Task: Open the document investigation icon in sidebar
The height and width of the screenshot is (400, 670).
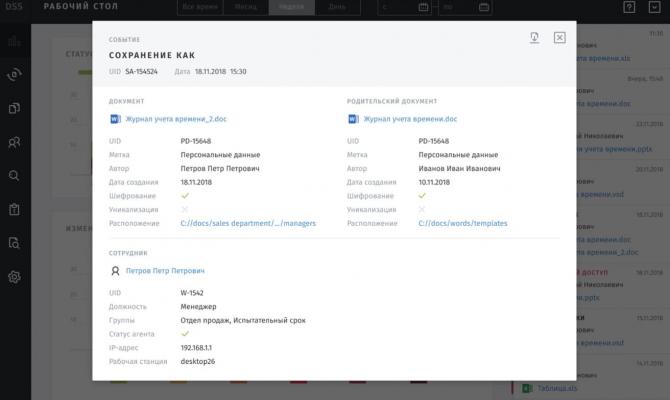Action: coord(14,243)
